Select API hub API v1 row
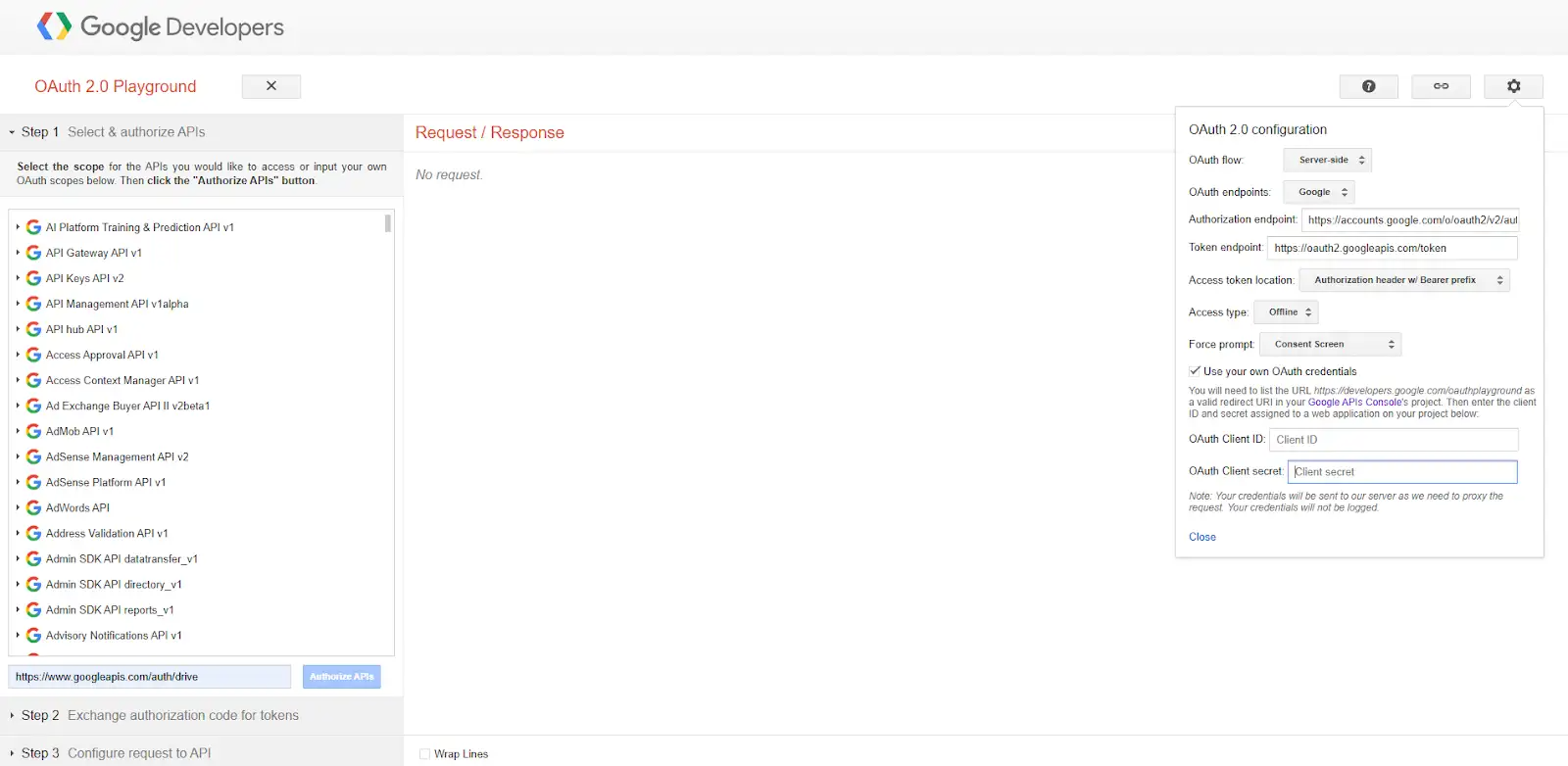The height and width of the screenshot is (766, 1568). [198, 329]
